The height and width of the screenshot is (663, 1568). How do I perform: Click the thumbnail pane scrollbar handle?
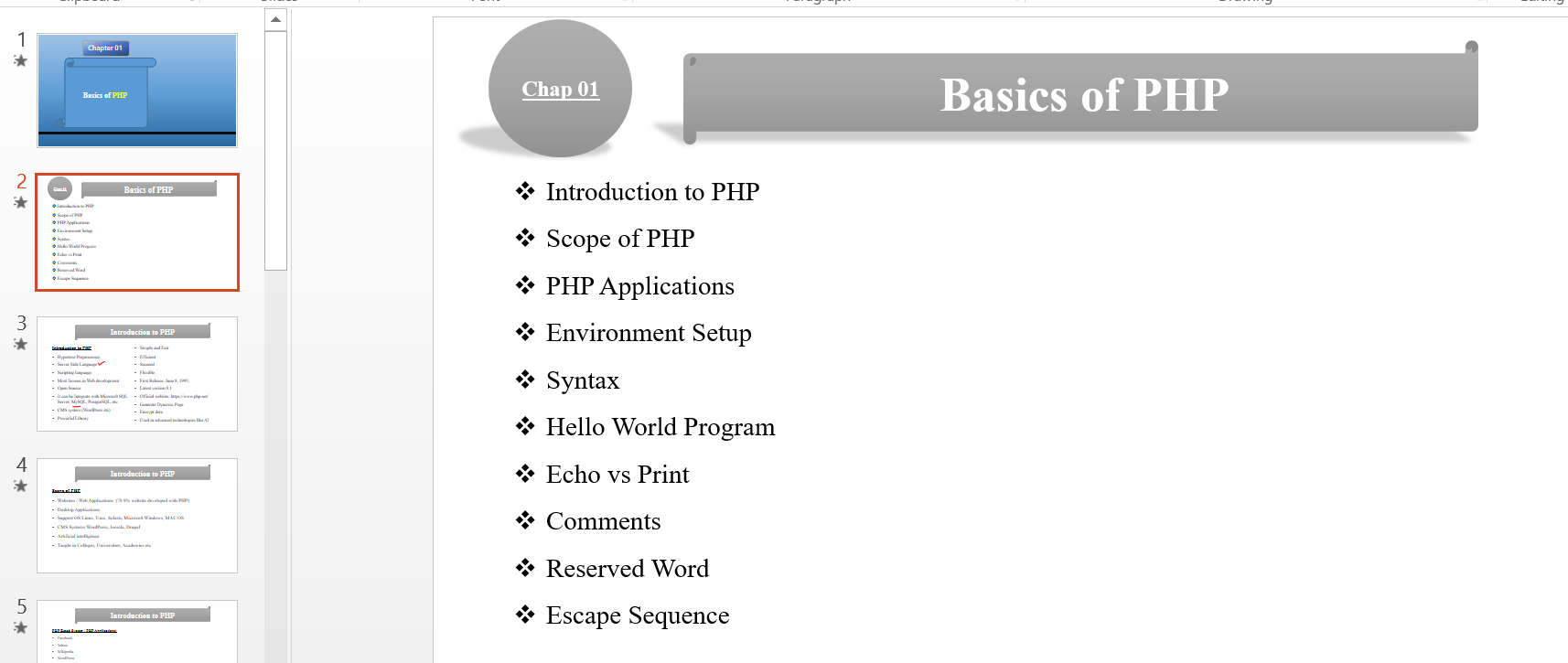click(275, 151)
